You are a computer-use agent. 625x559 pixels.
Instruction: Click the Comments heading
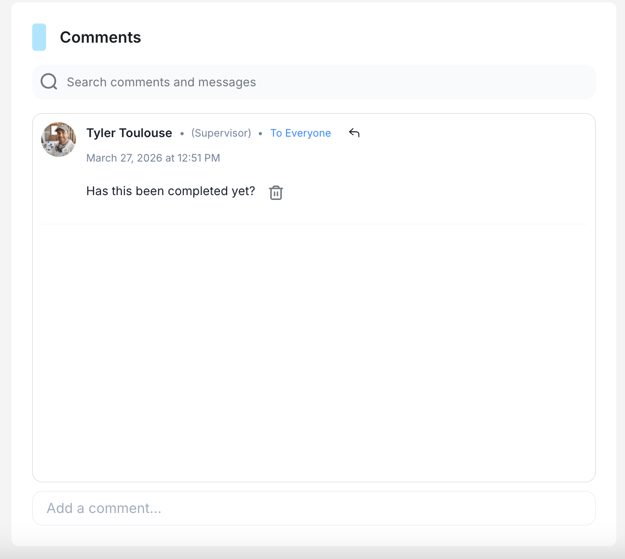(100, 37)
